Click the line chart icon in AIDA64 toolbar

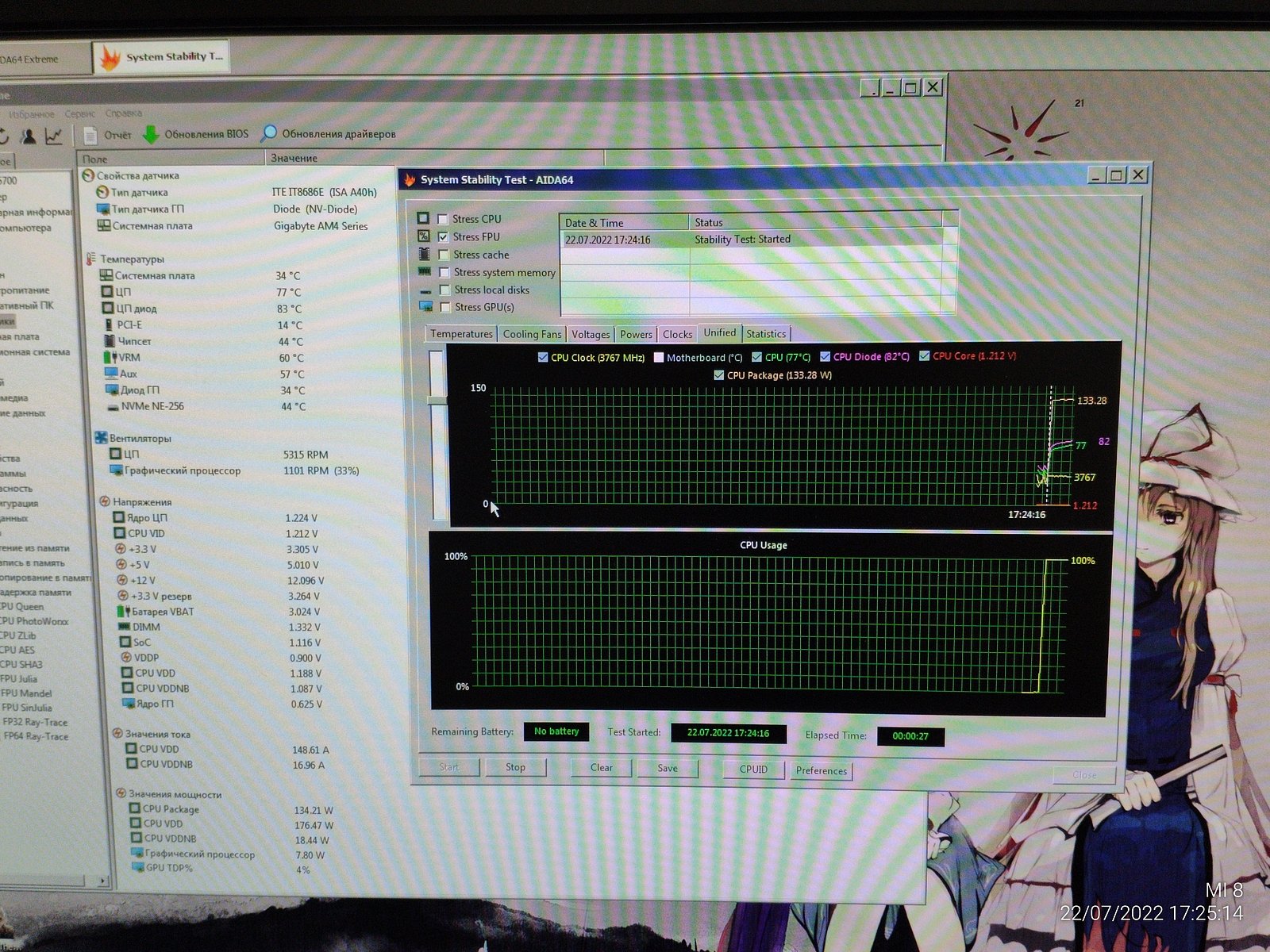(x=54, y=136)
